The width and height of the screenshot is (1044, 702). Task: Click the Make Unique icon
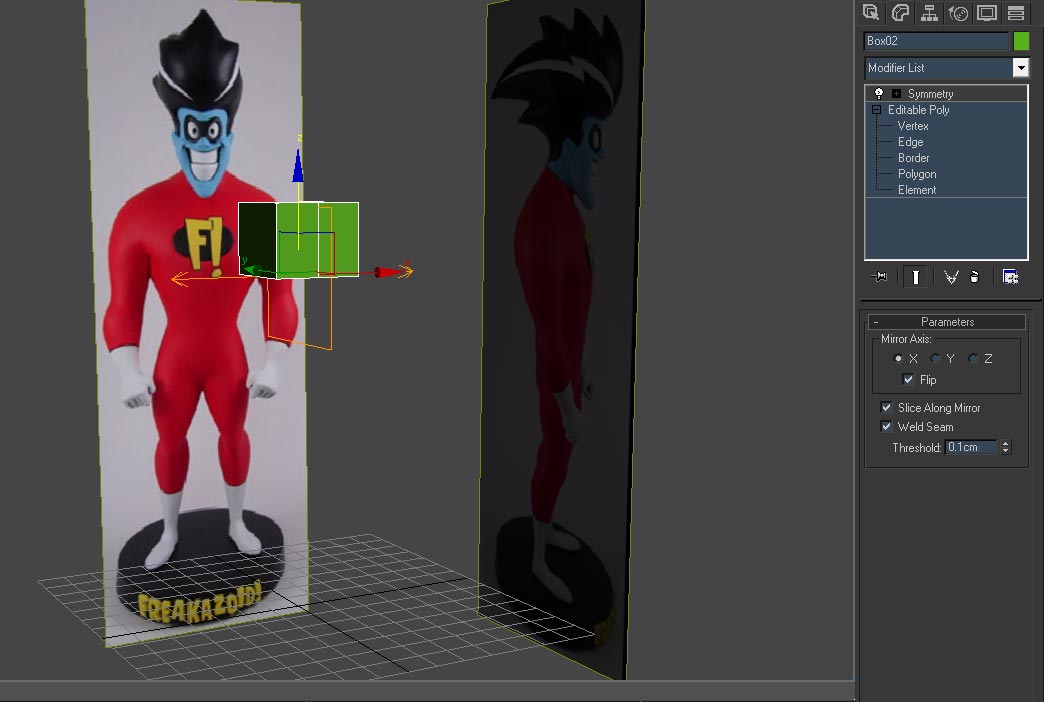point(951,276)
